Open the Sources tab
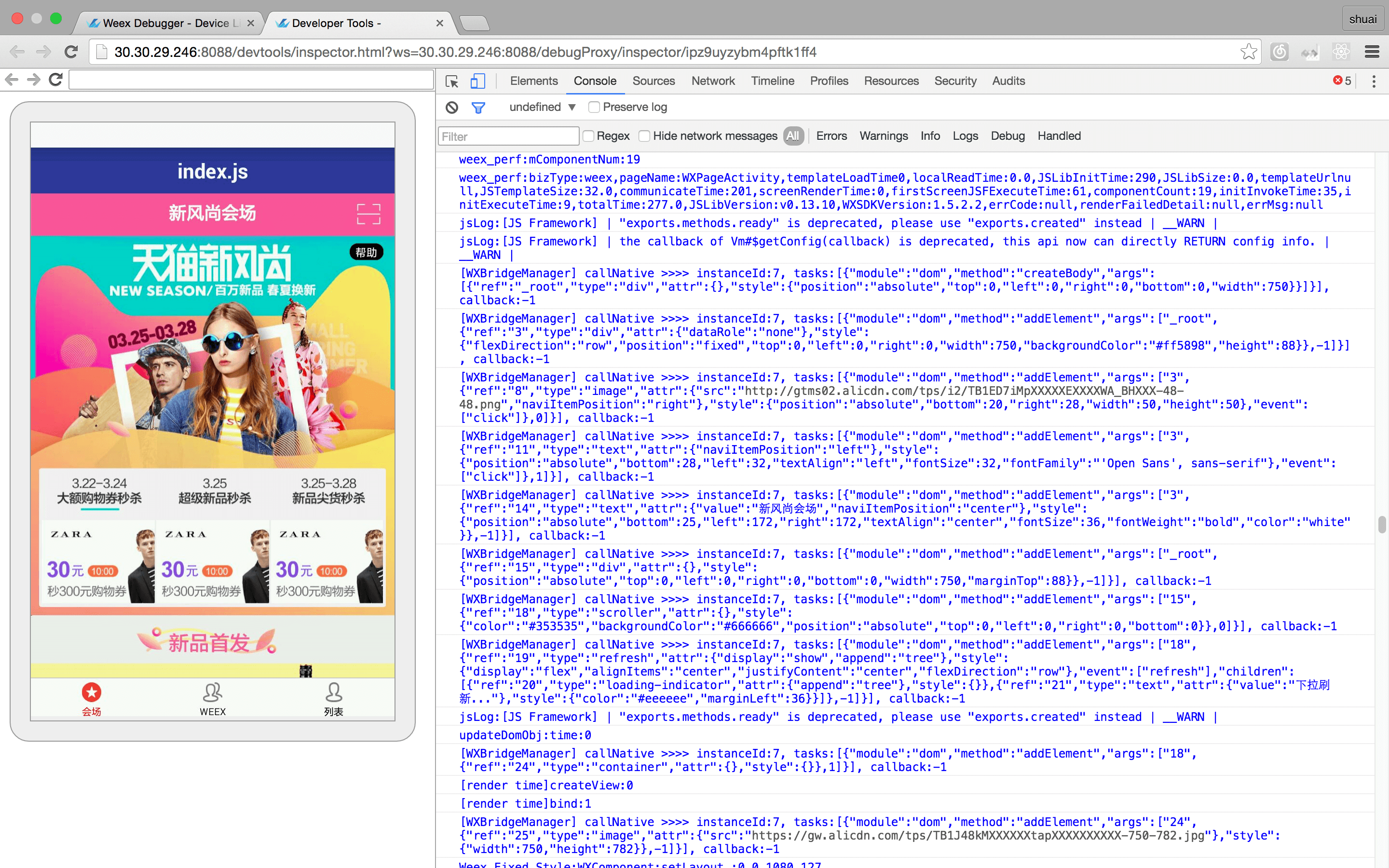 point(653,81)
